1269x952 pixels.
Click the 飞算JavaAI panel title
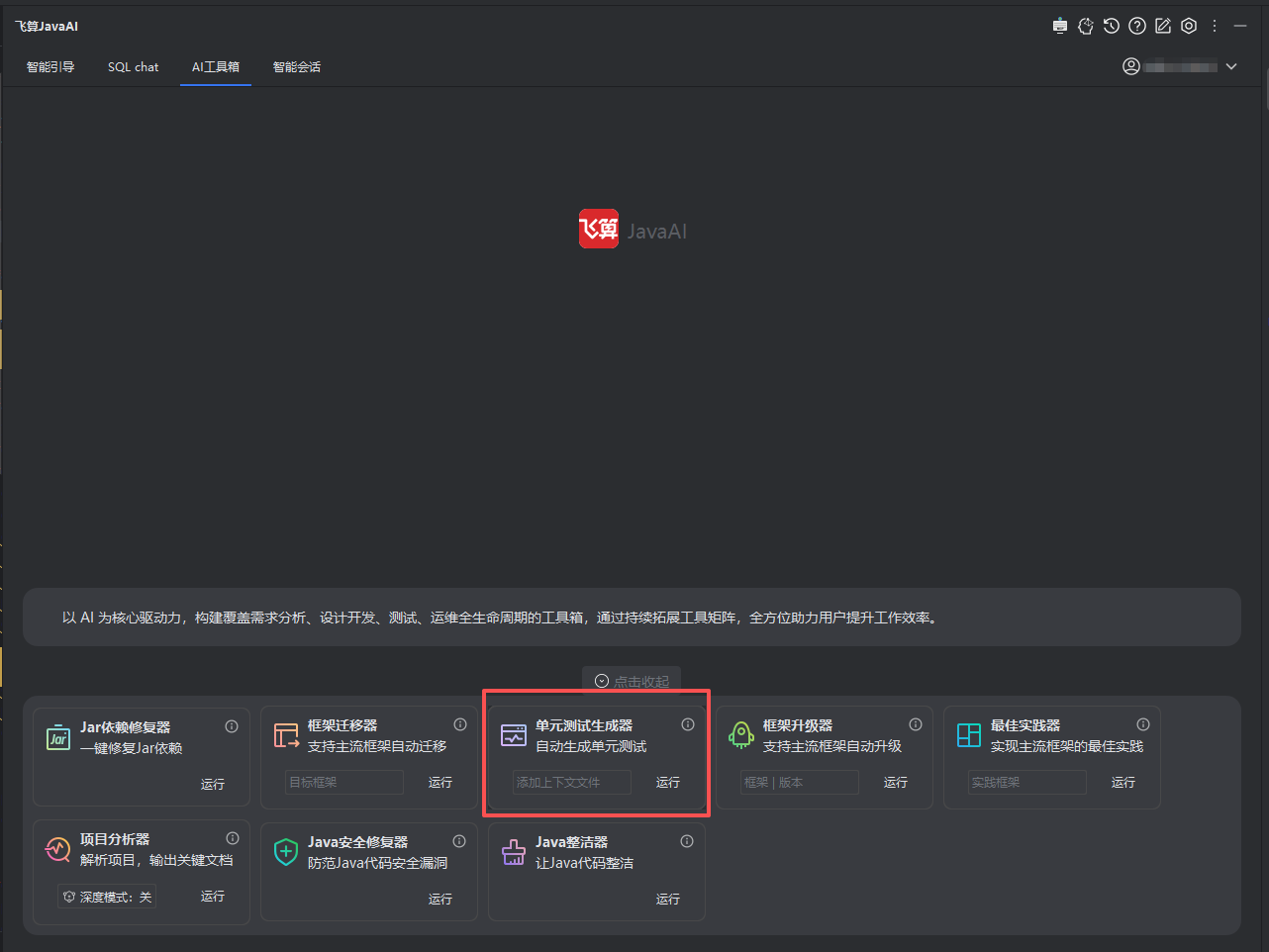[x=47, y=27]
